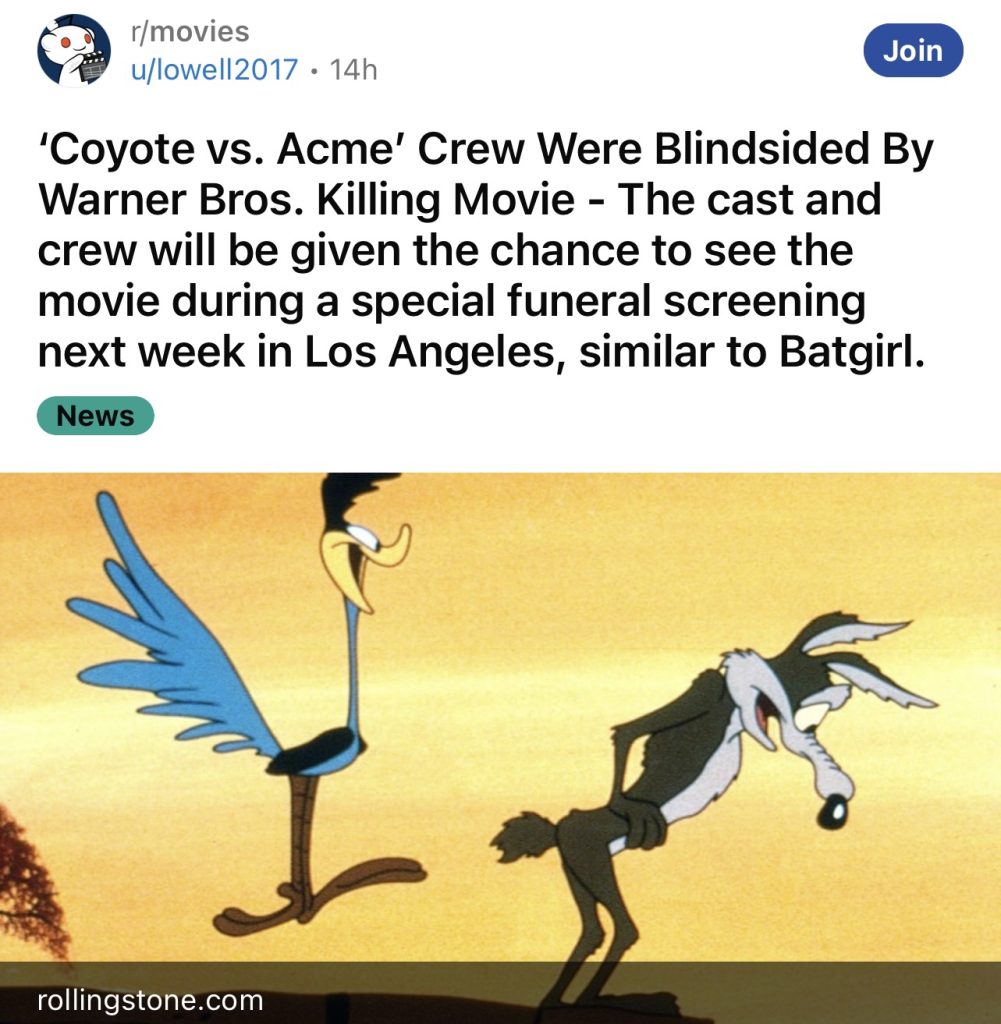
Task: Join the r/movies community
Action: pyautogui.click(x=913, y=50)
